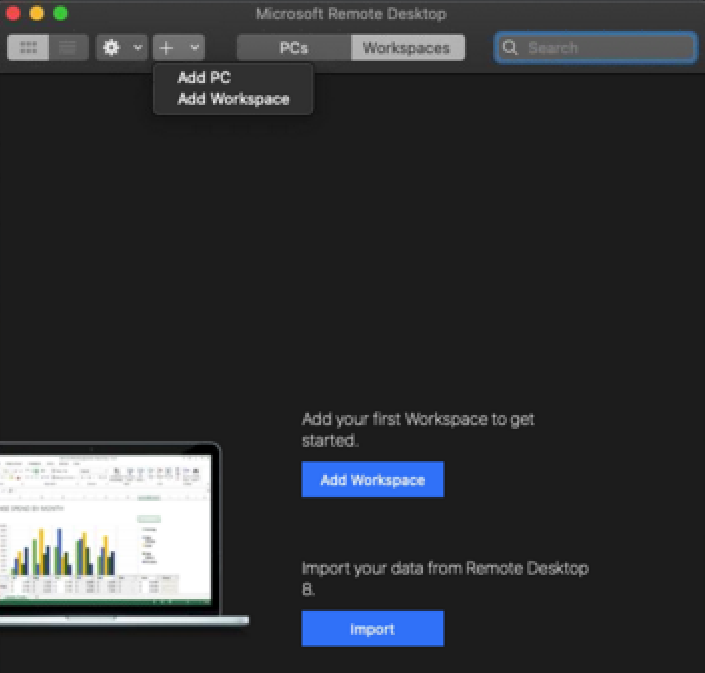
Task: Minimize window with yellow button
Action: pyautogui.click(x=37, y=13)
